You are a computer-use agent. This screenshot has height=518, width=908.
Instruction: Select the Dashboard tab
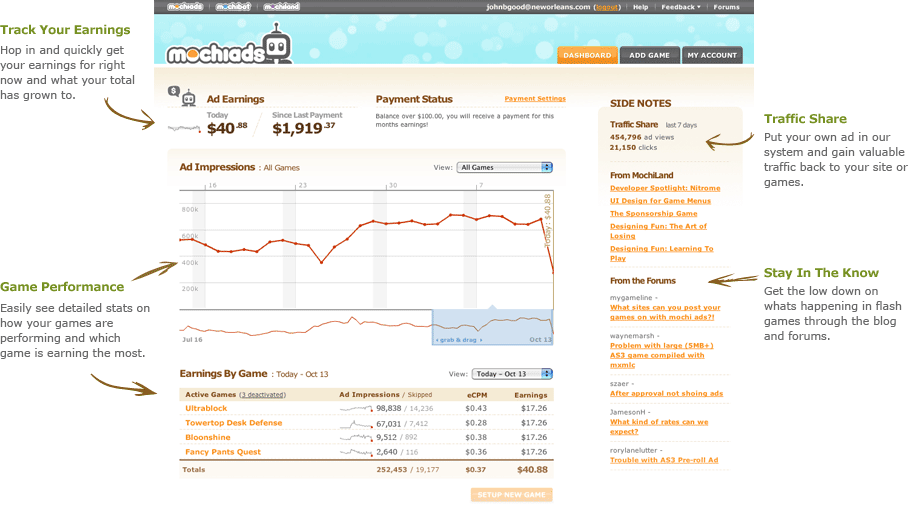click(587, 55)
